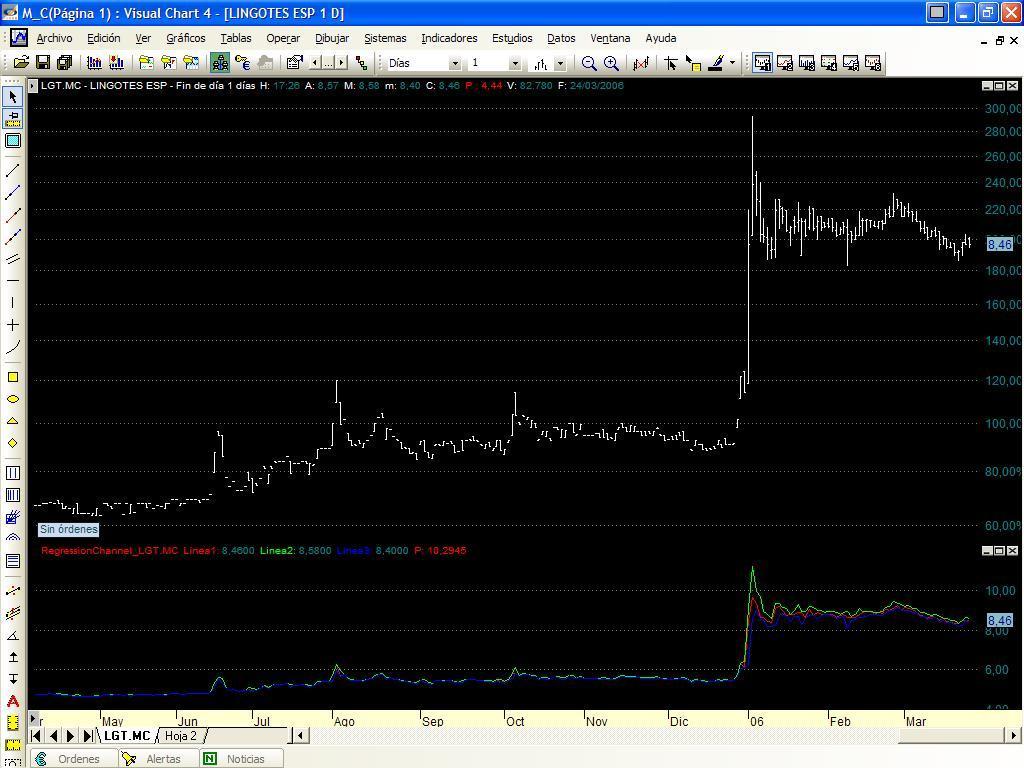The width and height of the screenshot is (1024, 768).
Task: Click the pen drawing color icon
Action: point(716,63)
